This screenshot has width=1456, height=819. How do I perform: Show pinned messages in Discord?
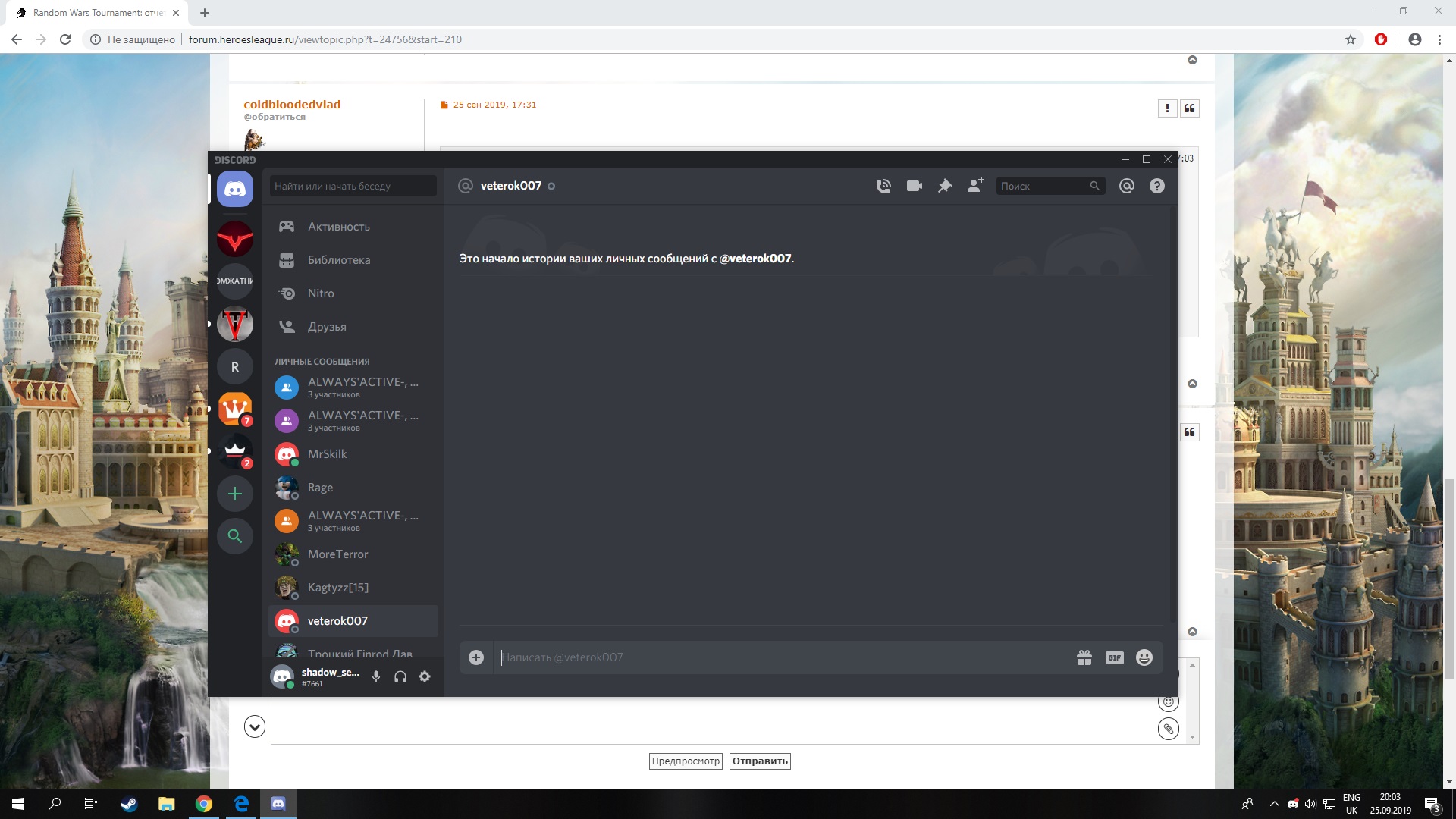click(x=945, y=186)
